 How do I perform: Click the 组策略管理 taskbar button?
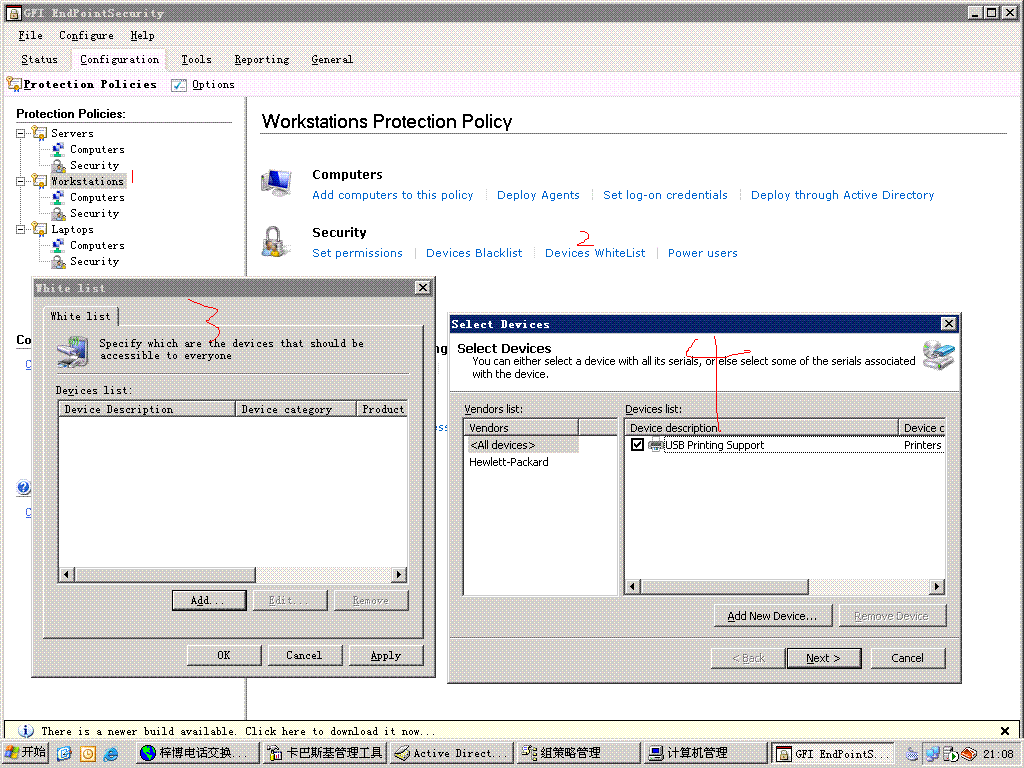pyautogui.click(x=577, y=753)
